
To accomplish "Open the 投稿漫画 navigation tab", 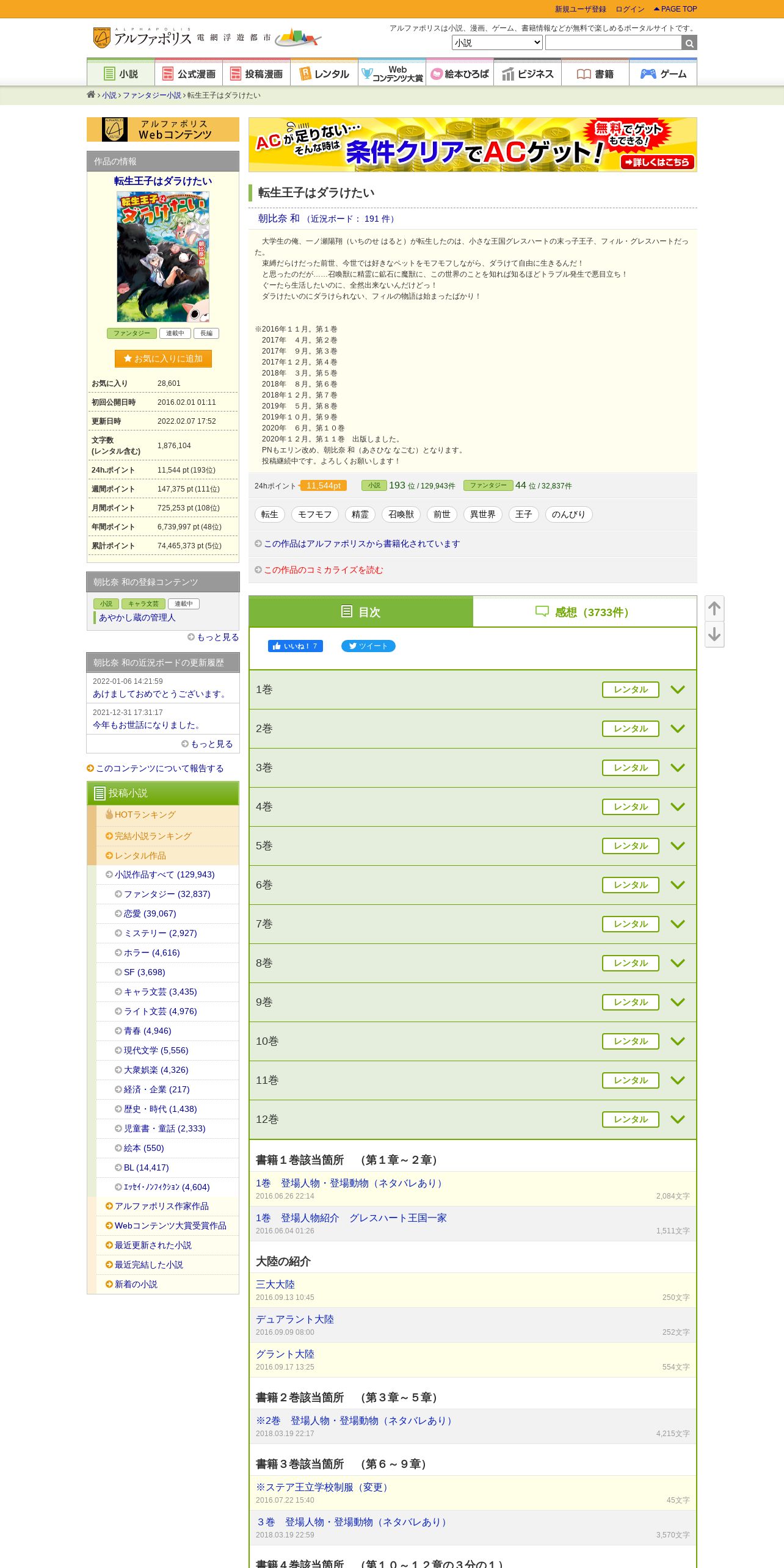I will pos(256,73).
